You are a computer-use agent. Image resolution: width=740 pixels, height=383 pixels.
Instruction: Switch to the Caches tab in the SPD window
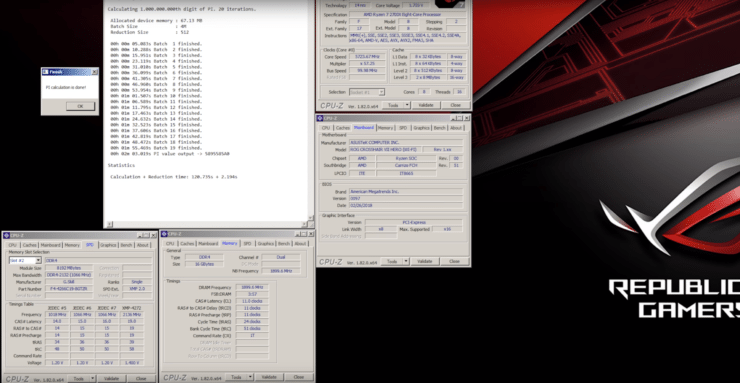pyautogui.click(x=29, y=245)
